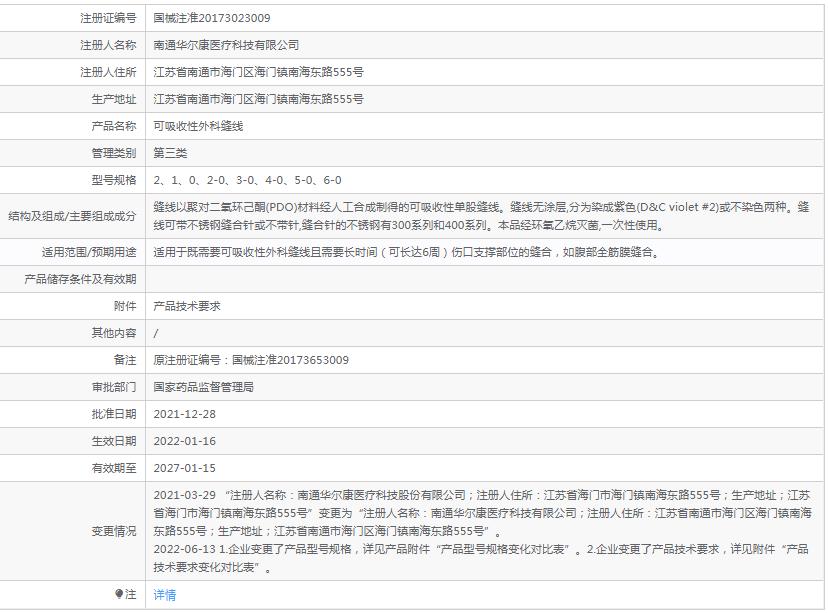The width and height of the screenshot is (828, 613).
Task: Select the 产品名称 label
Action: pyautogui.click(x=114, y=126)
